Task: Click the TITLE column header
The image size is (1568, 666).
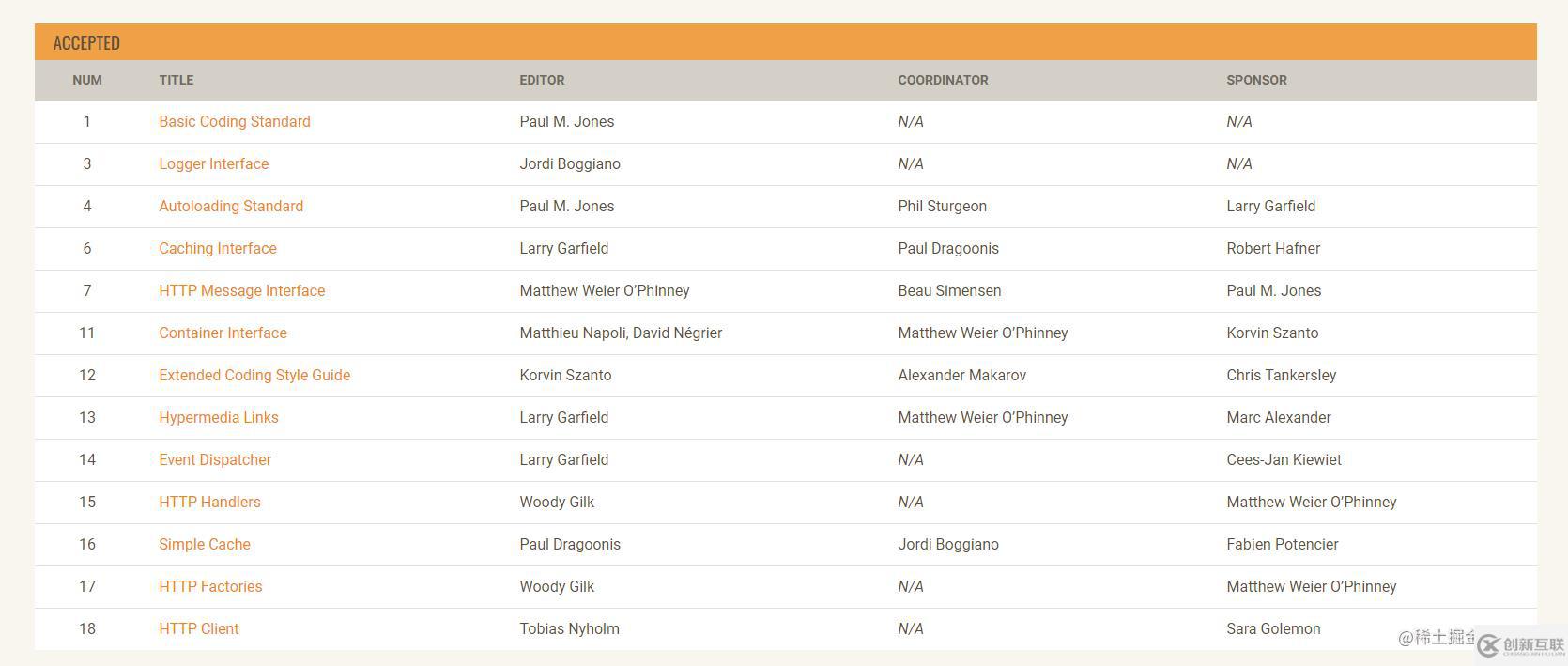Action: tap(176, 80)
